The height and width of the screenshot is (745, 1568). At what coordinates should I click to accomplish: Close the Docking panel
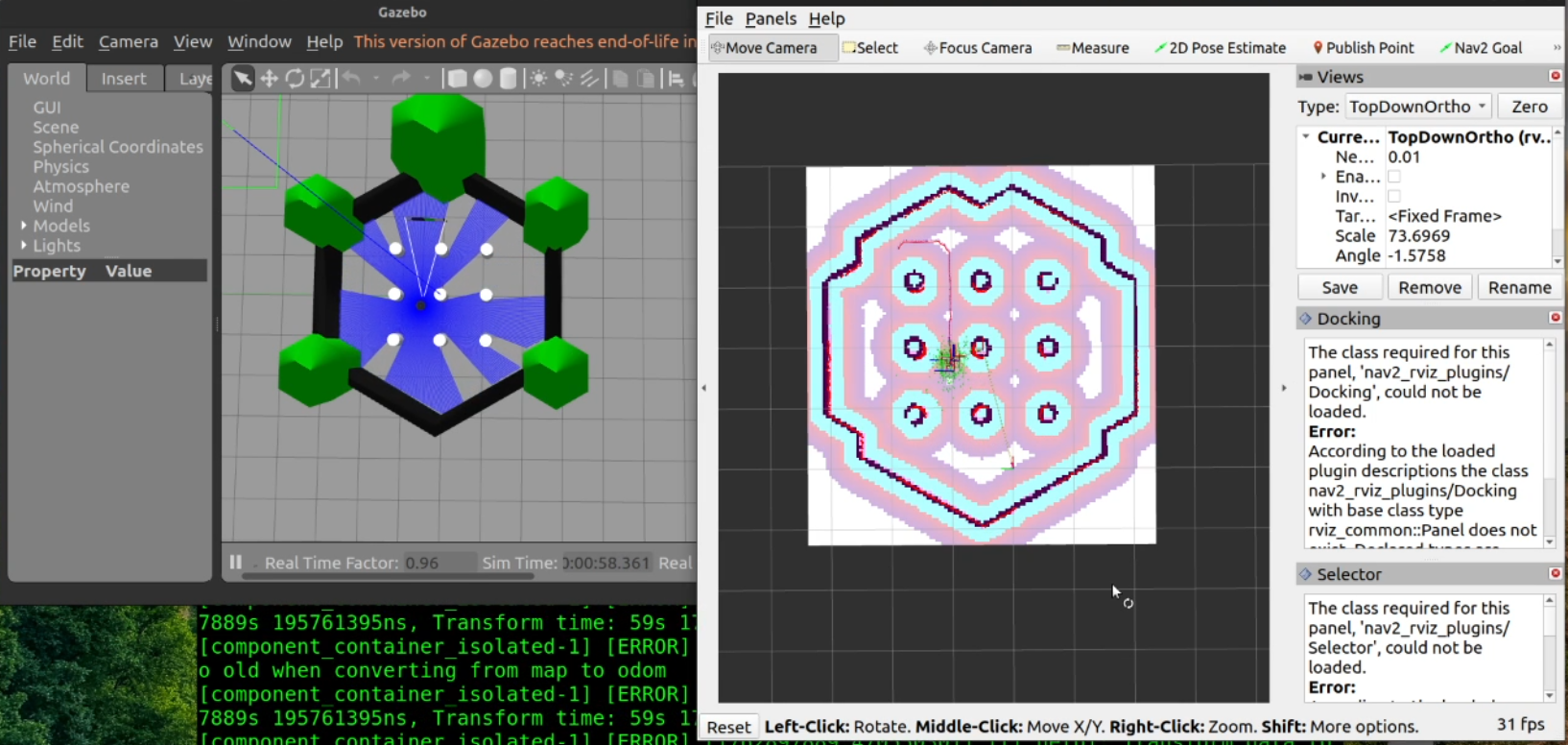pyautogui.click(x=1556, y=318)
